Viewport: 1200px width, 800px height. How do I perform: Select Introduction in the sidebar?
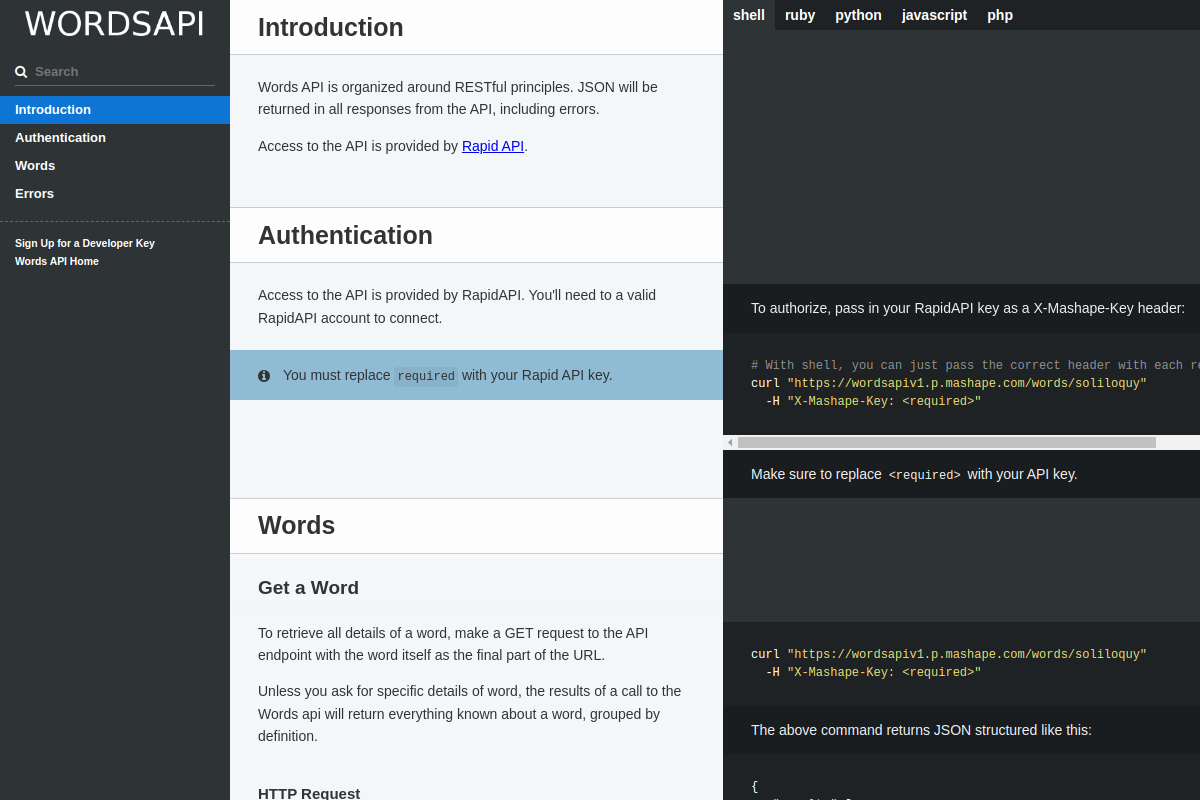(115, 110)
